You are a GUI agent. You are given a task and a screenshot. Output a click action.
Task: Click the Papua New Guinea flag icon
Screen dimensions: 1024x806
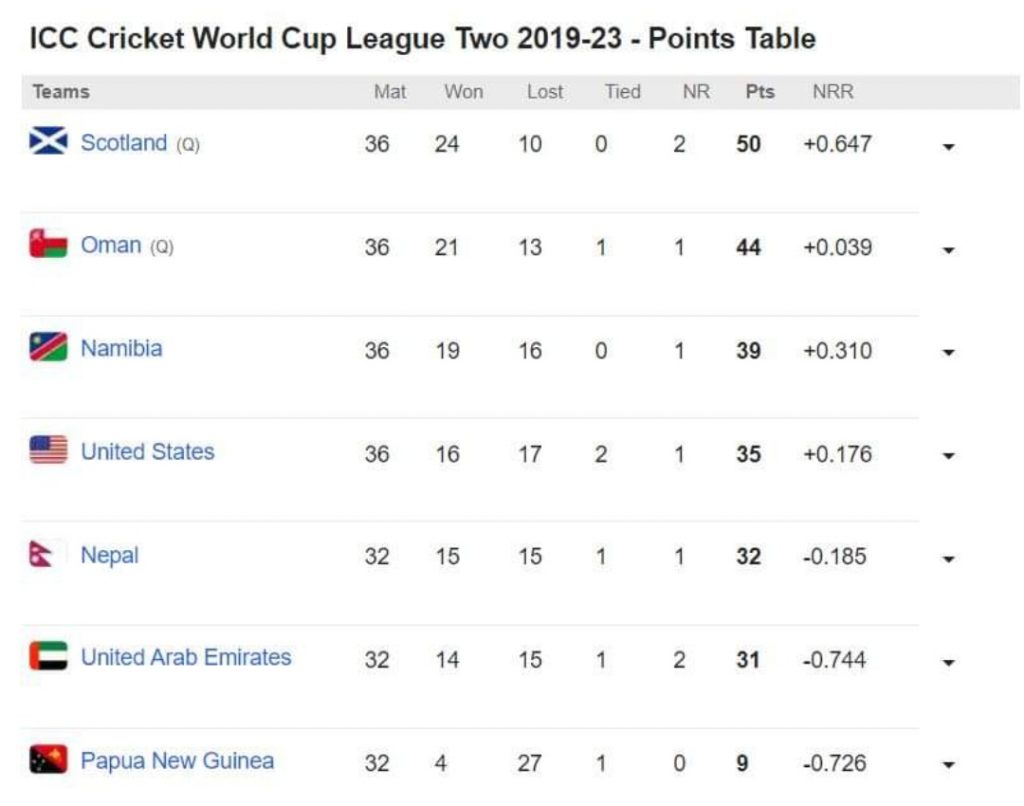coord(48,760)
